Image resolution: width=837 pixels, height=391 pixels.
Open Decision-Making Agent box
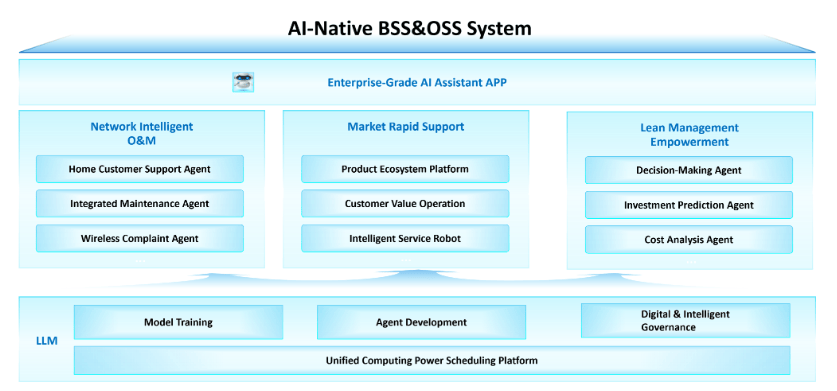pos(689,170)
